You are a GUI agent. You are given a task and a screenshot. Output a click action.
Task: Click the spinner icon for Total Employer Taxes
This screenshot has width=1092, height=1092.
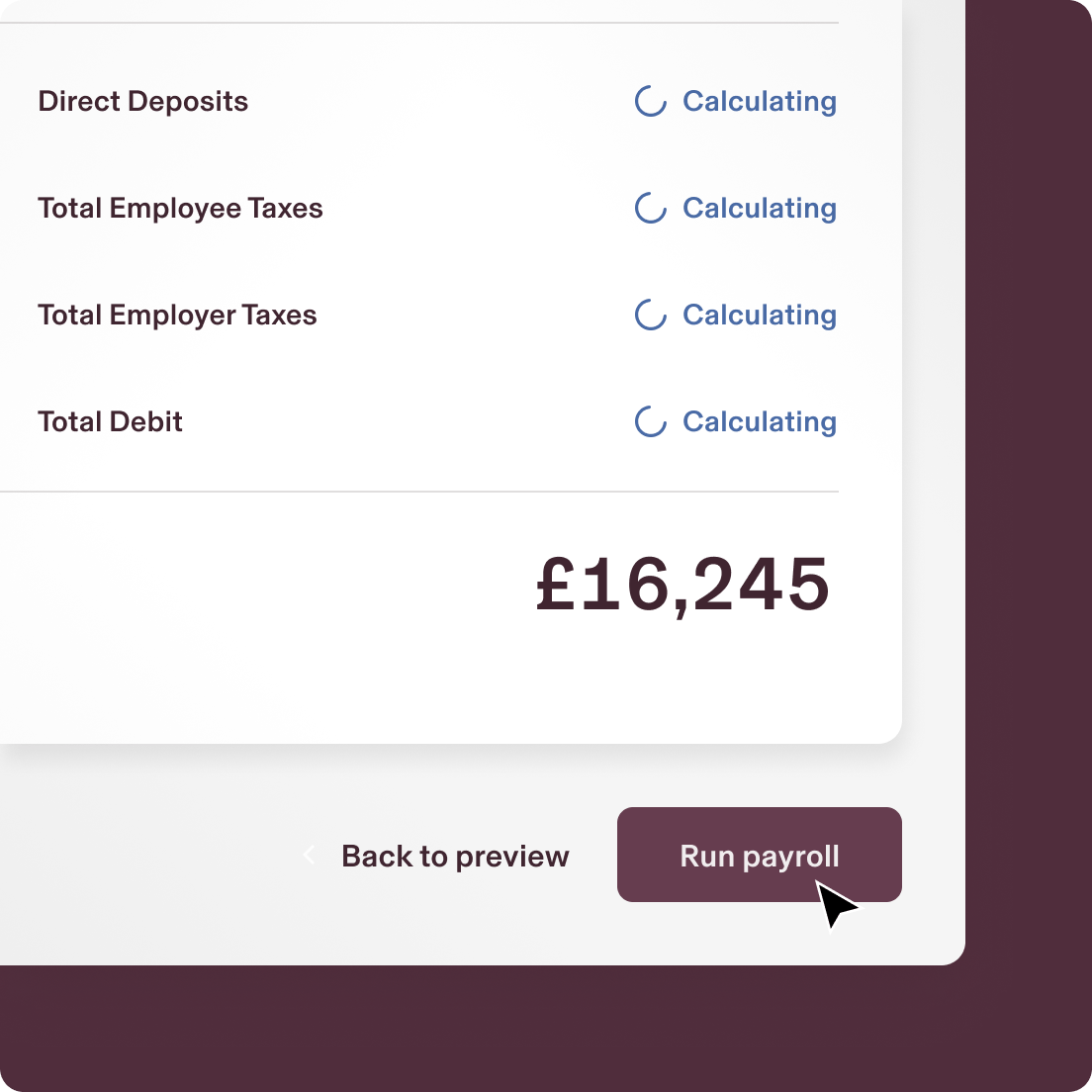click(x=650, y=315)
